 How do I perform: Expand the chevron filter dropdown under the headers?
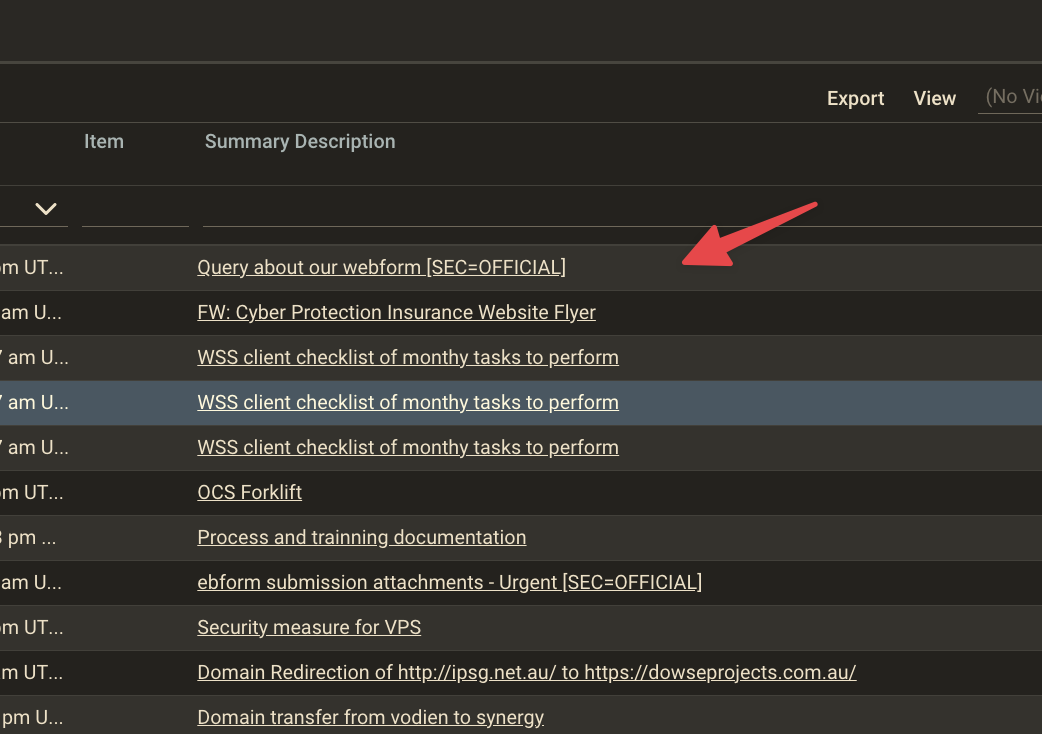point(45,209)
